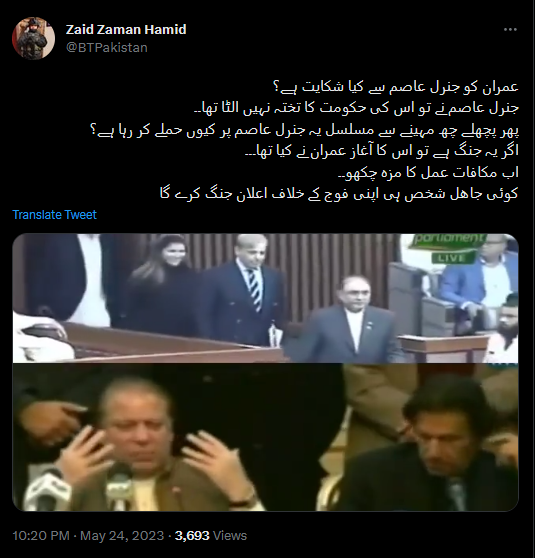Image resolution: width=535 pixels, height=558 pixels.
Task: Click the third, longest line of tweet text
Action: (304, 130)
